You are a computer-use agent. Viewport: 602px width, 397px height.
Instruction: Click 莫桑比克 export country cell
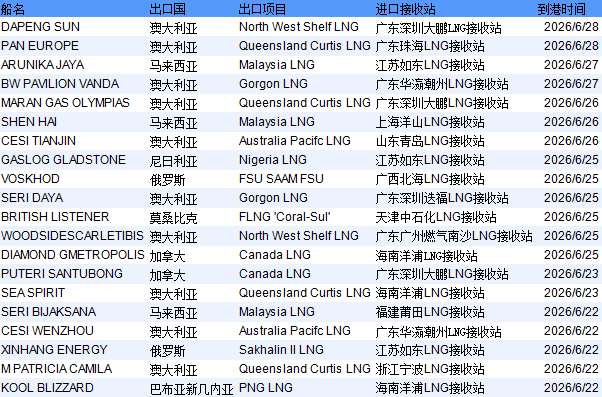[174, 218]
